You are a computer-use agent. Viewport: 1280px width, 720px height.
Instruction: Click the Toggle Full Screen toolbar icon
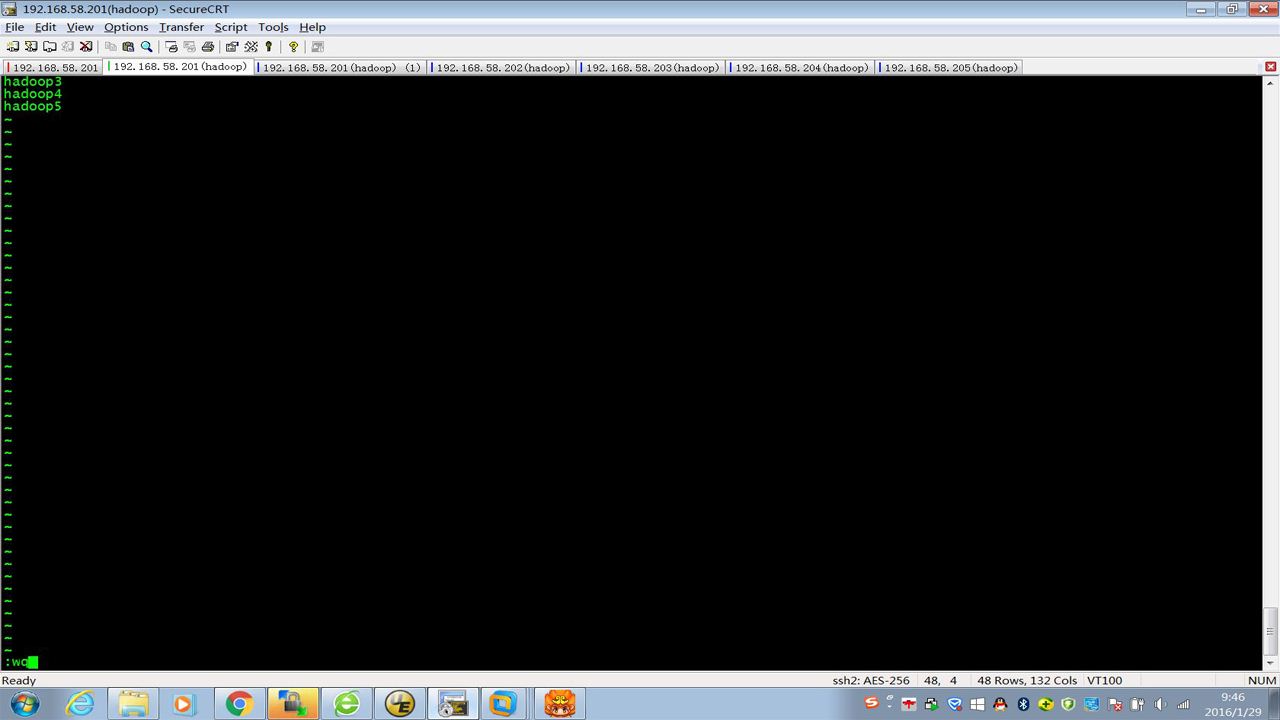point(318,47)
